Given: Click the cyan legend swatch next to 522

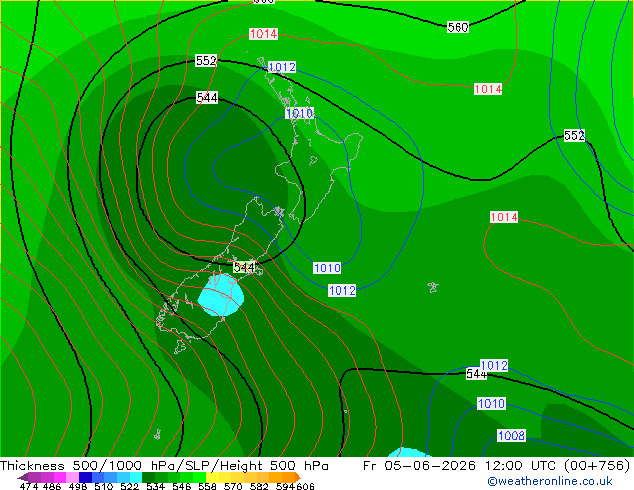Looking at the screenshot, I should tap(136, 477).
